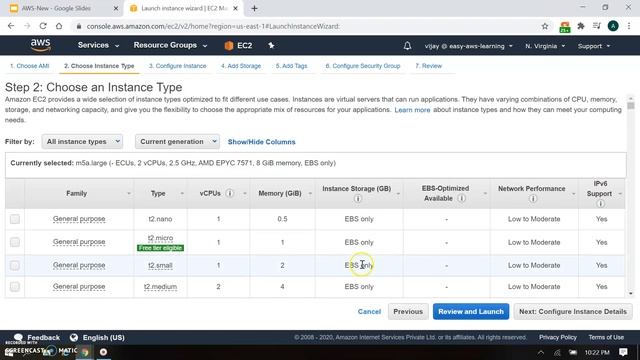The width and height of the screenshot is (640, 360).
Task: Sort by the Family column arrow
Action: pyautogui.click(x=129, y=193)
